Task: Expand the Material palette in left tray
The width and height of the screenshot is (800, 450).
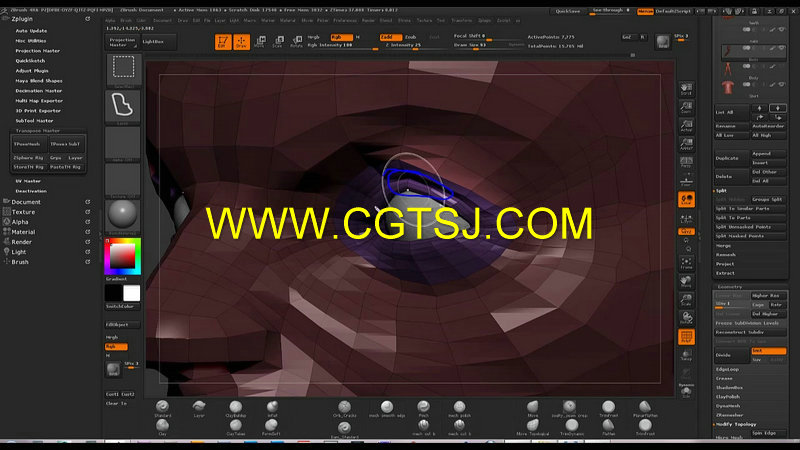Action: [x=23, y=232]
